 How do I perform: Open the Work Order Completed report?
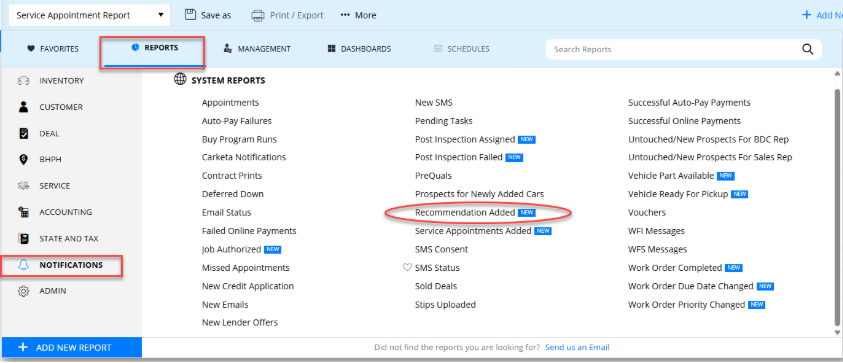click(x=675, y=268)
